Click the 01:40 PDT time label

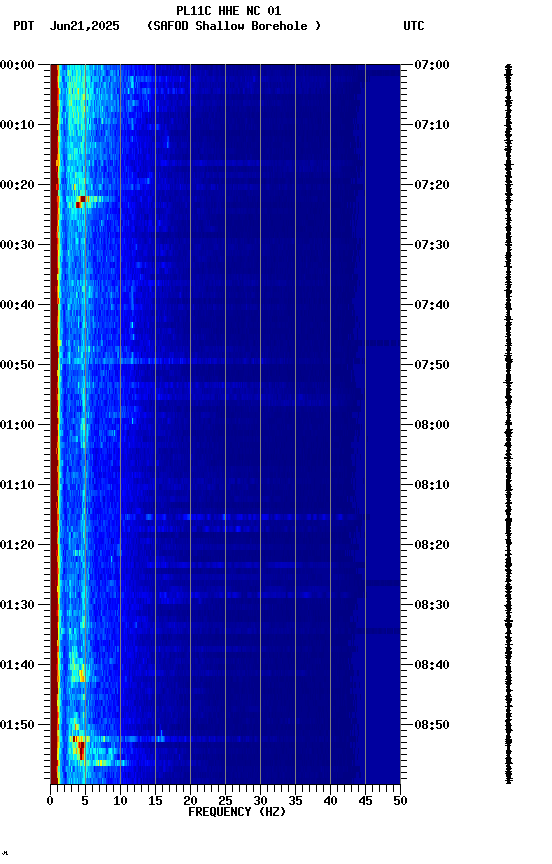click(17, 666)
